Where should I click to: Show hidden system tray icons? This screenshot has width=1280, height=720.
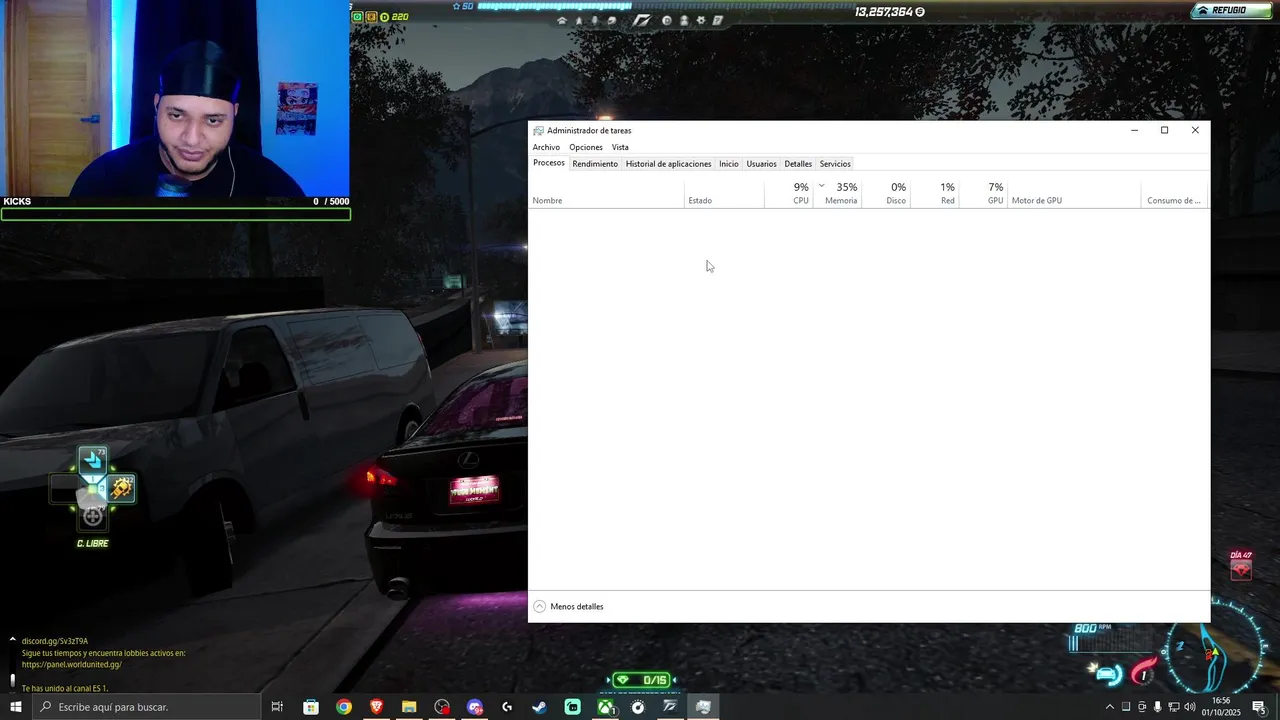tap(1109, 707)
